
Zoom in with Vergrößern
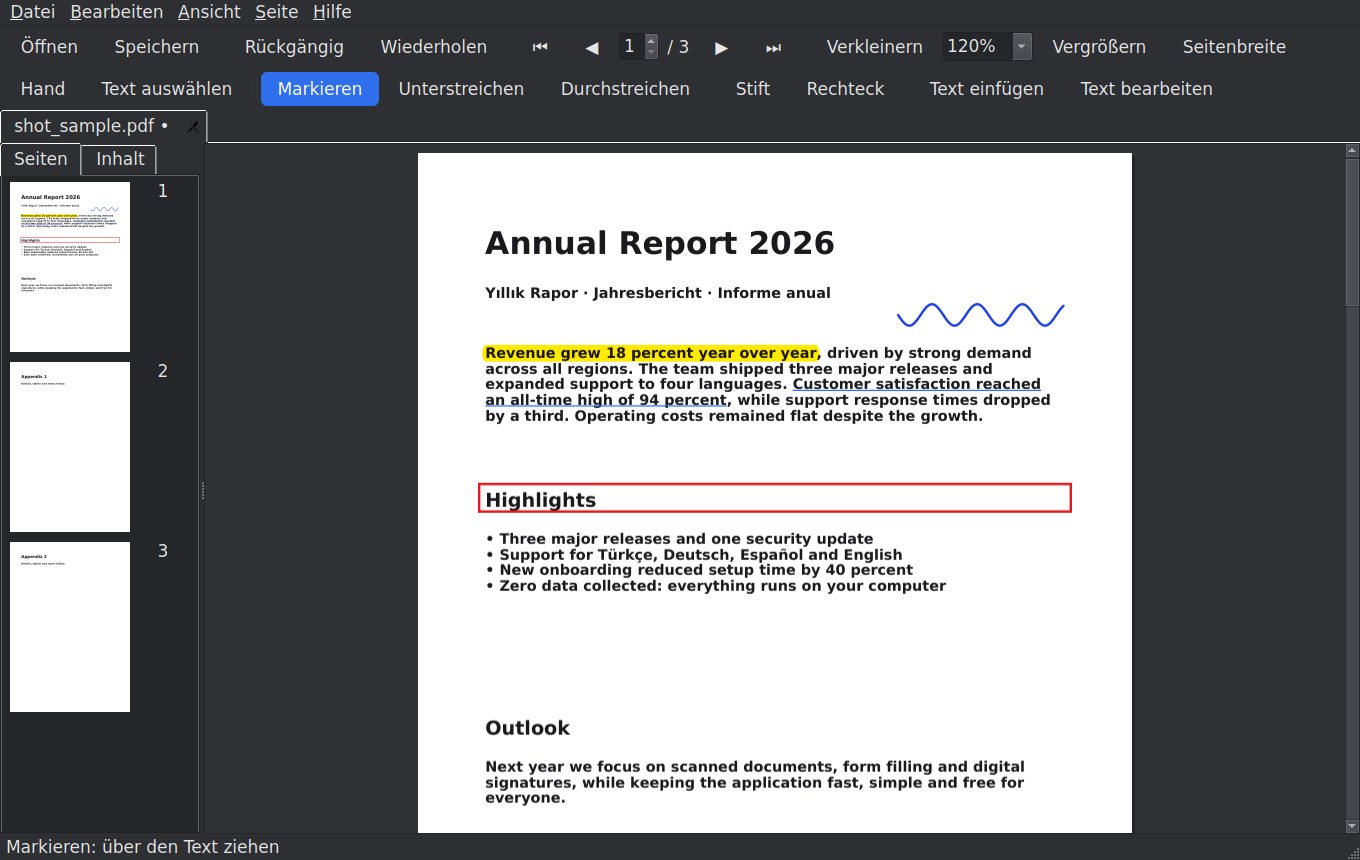point(1099,47)
